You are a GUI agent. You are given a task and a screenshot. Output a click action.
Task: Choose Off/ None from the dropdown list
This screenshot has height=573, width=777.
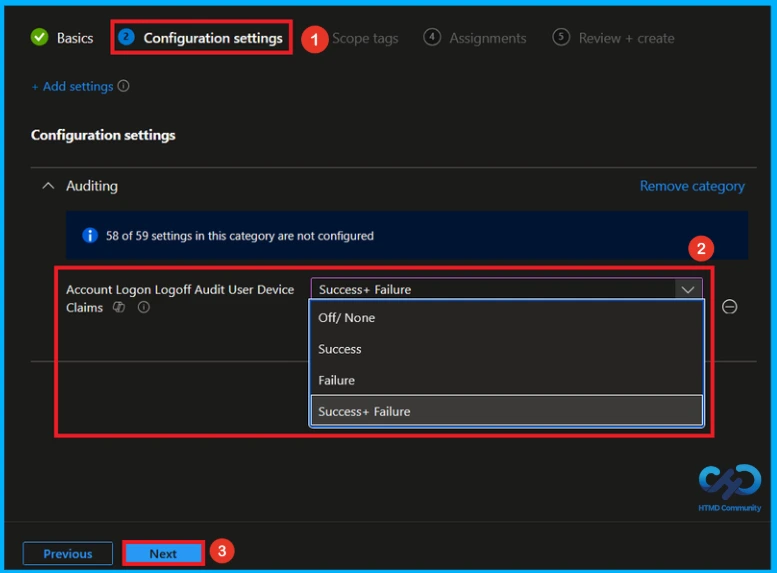[506, 318]
